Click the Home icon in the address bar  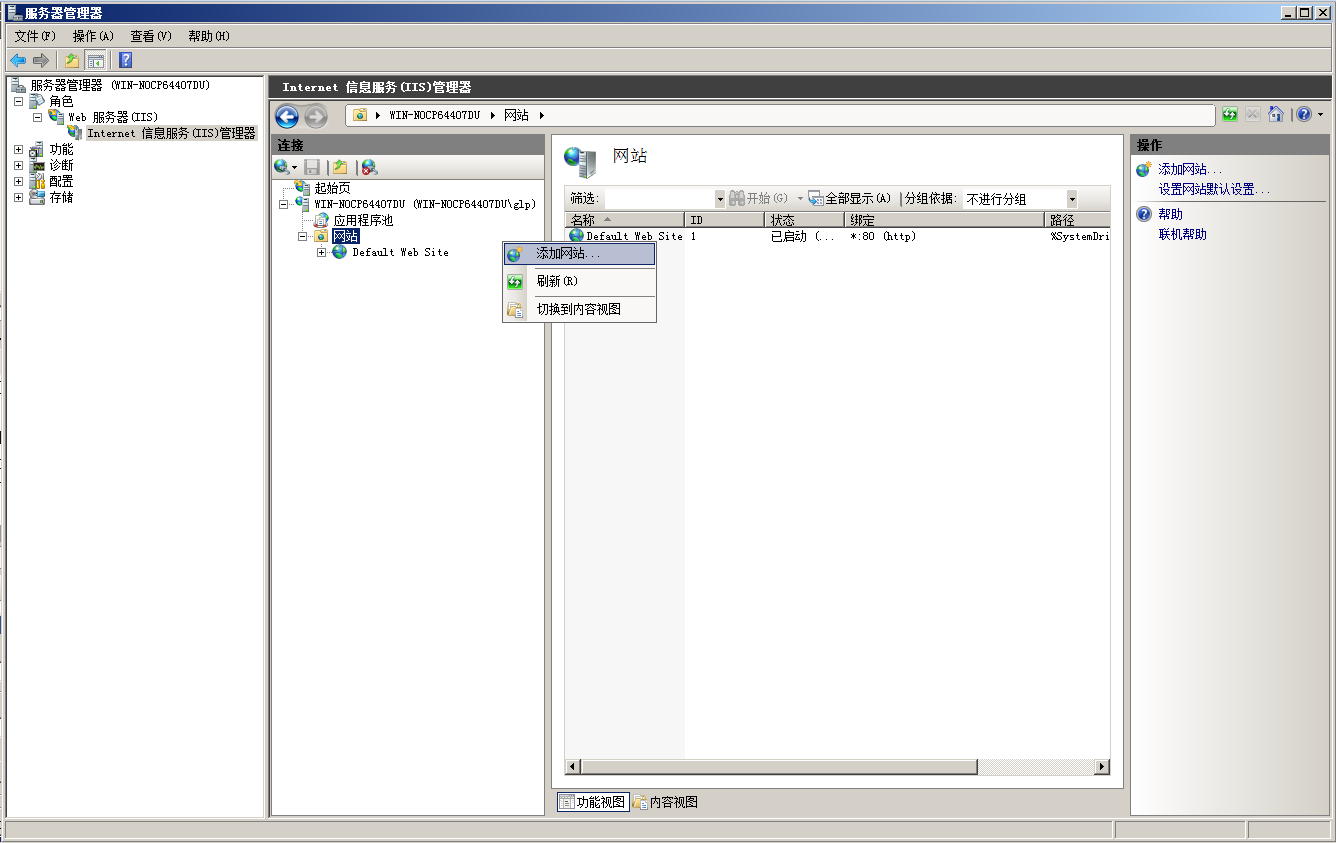(1276, 115)
